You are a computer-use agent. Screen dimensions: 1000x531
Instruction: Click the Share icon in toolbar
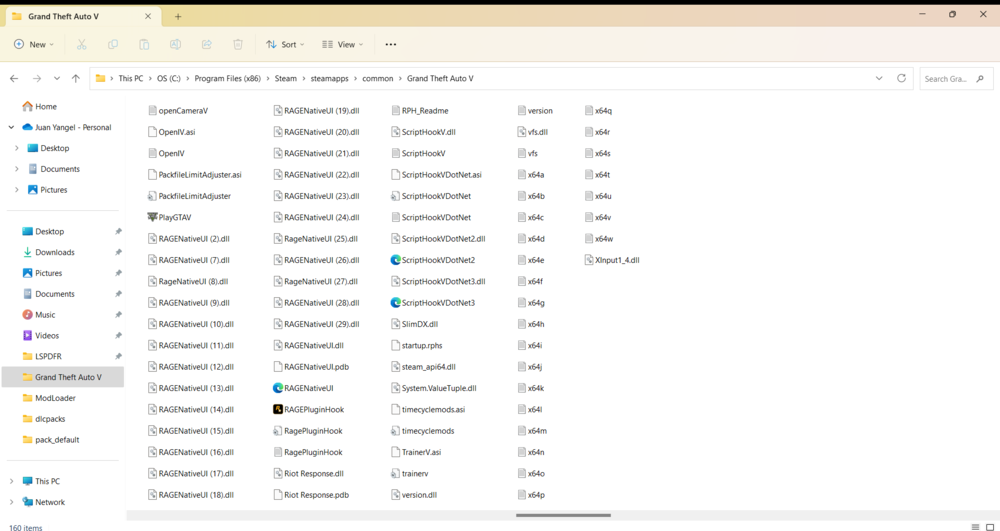[207, 45]
